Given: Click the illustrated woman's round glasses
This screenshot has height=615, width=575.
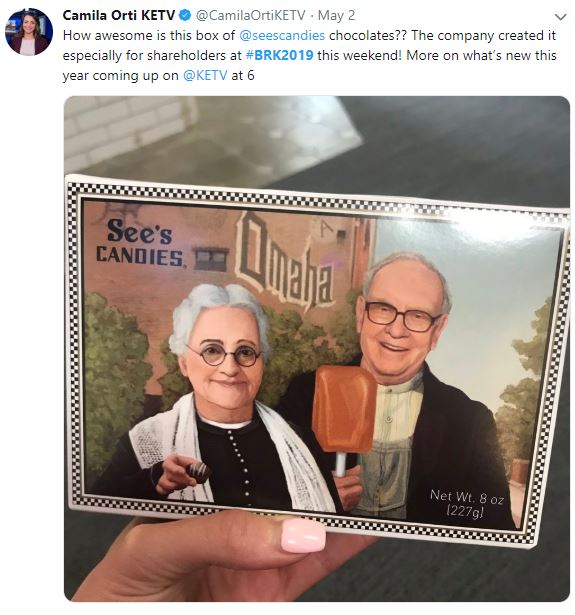Looking at the screenshot, I should [x=224, y=354].
